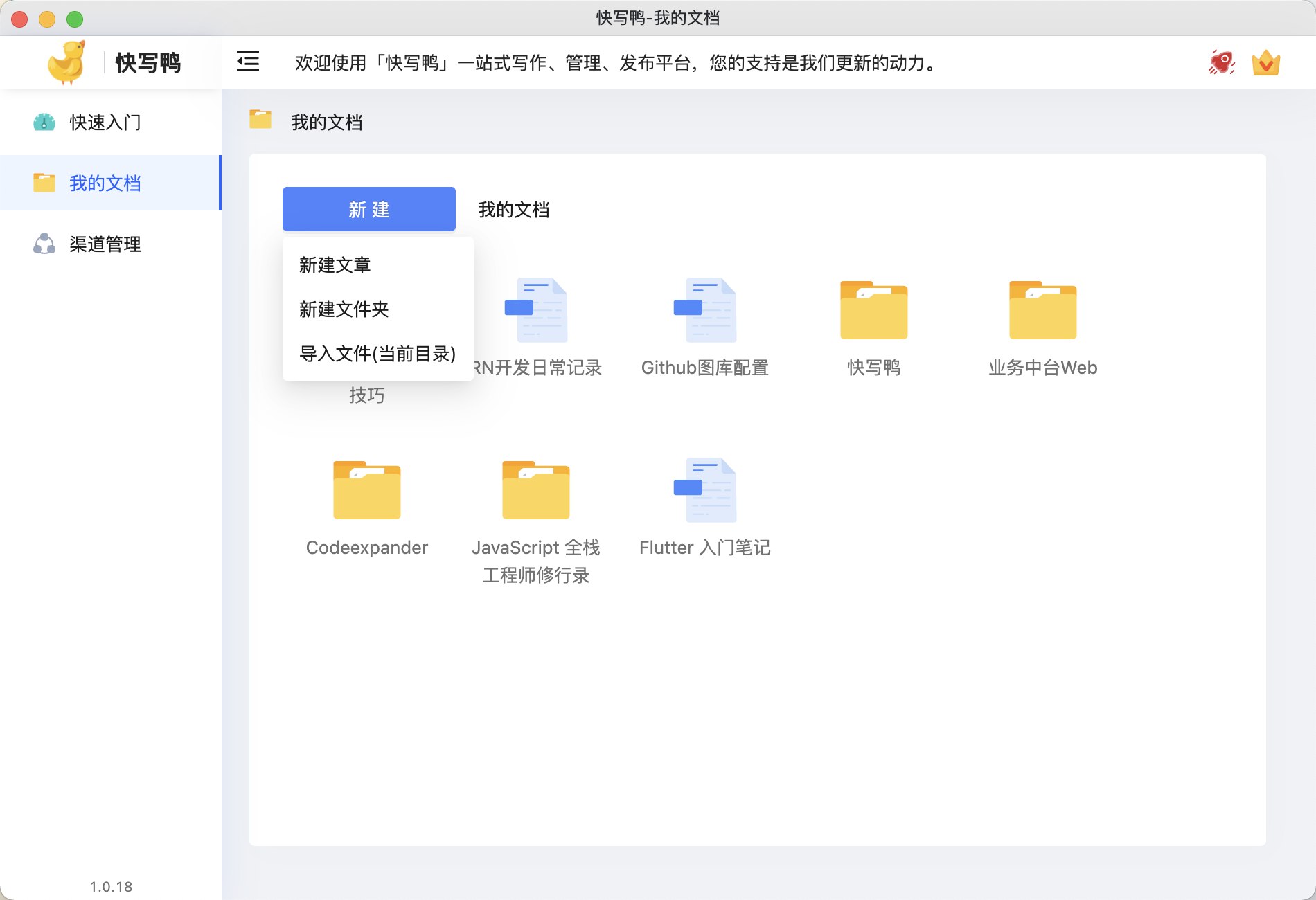Open the Codeexpander folder

tap(366, 489)
